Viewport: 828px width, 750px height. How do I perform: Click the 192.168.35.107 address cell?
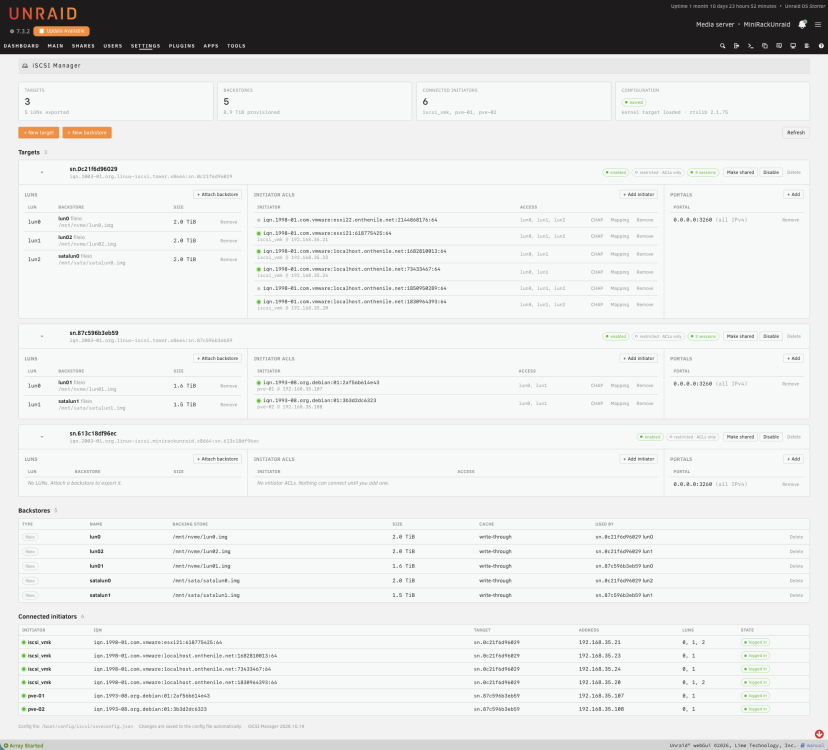(601, 696)
